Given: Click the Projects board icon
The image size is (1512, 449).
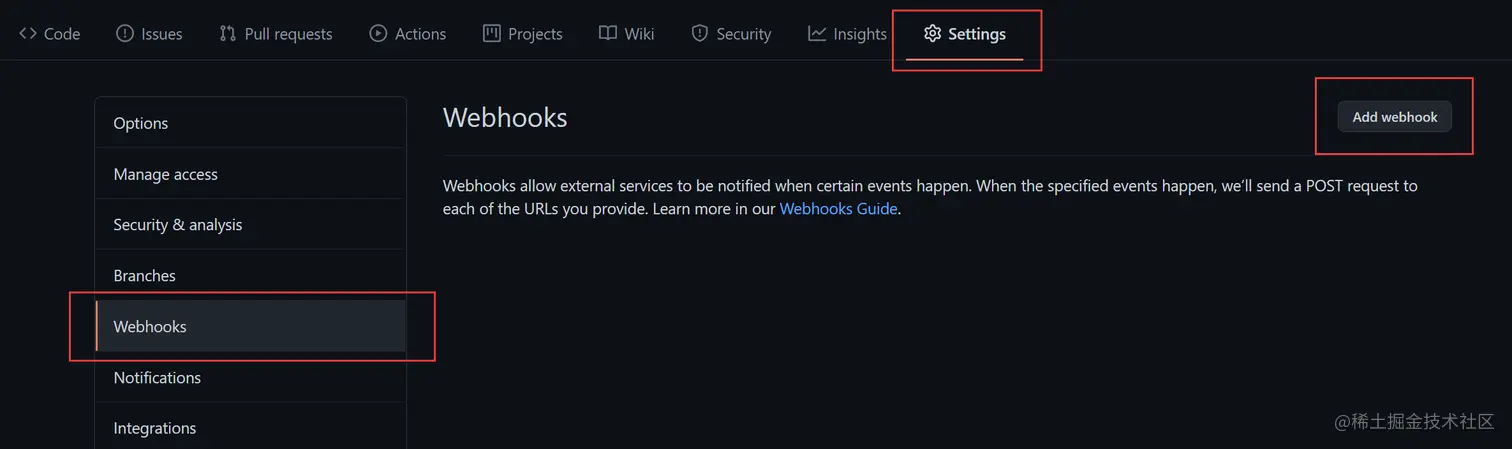Looking at the screenshot, I should [x=491, y=34].
